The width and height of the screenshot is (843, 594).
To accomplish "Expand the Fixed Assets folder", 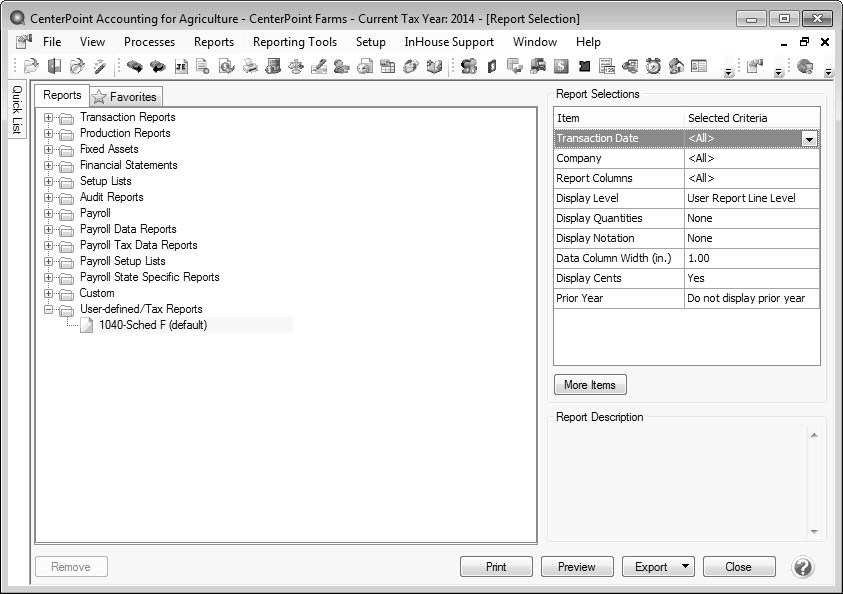I will pyautogui.click(x=48, y=149).
